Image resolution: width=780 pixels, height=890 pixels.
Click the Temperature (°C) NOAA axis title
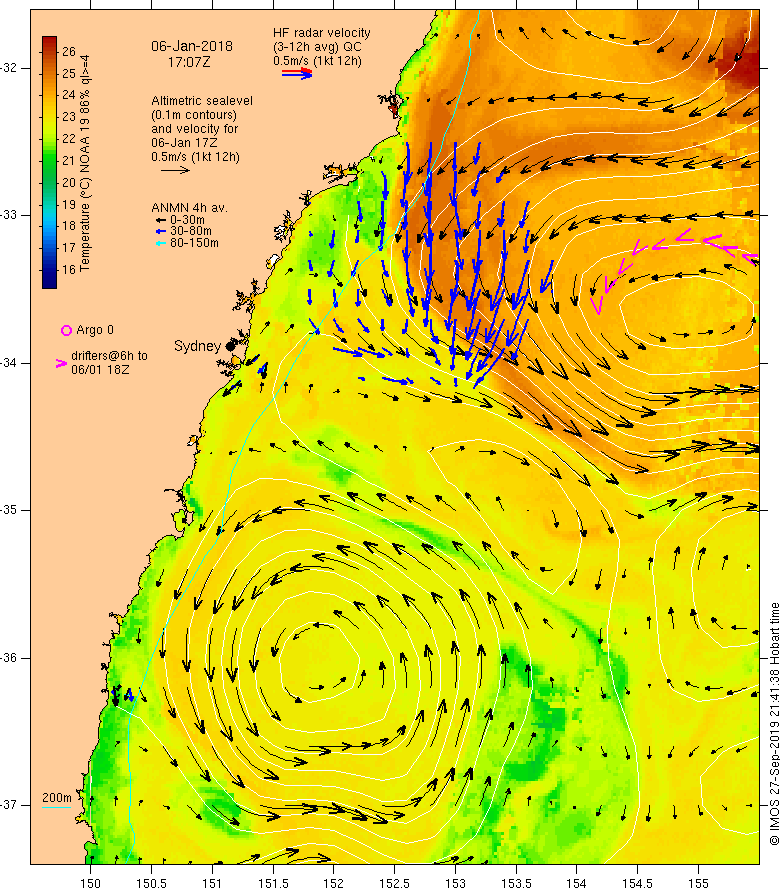click(85, 163)
